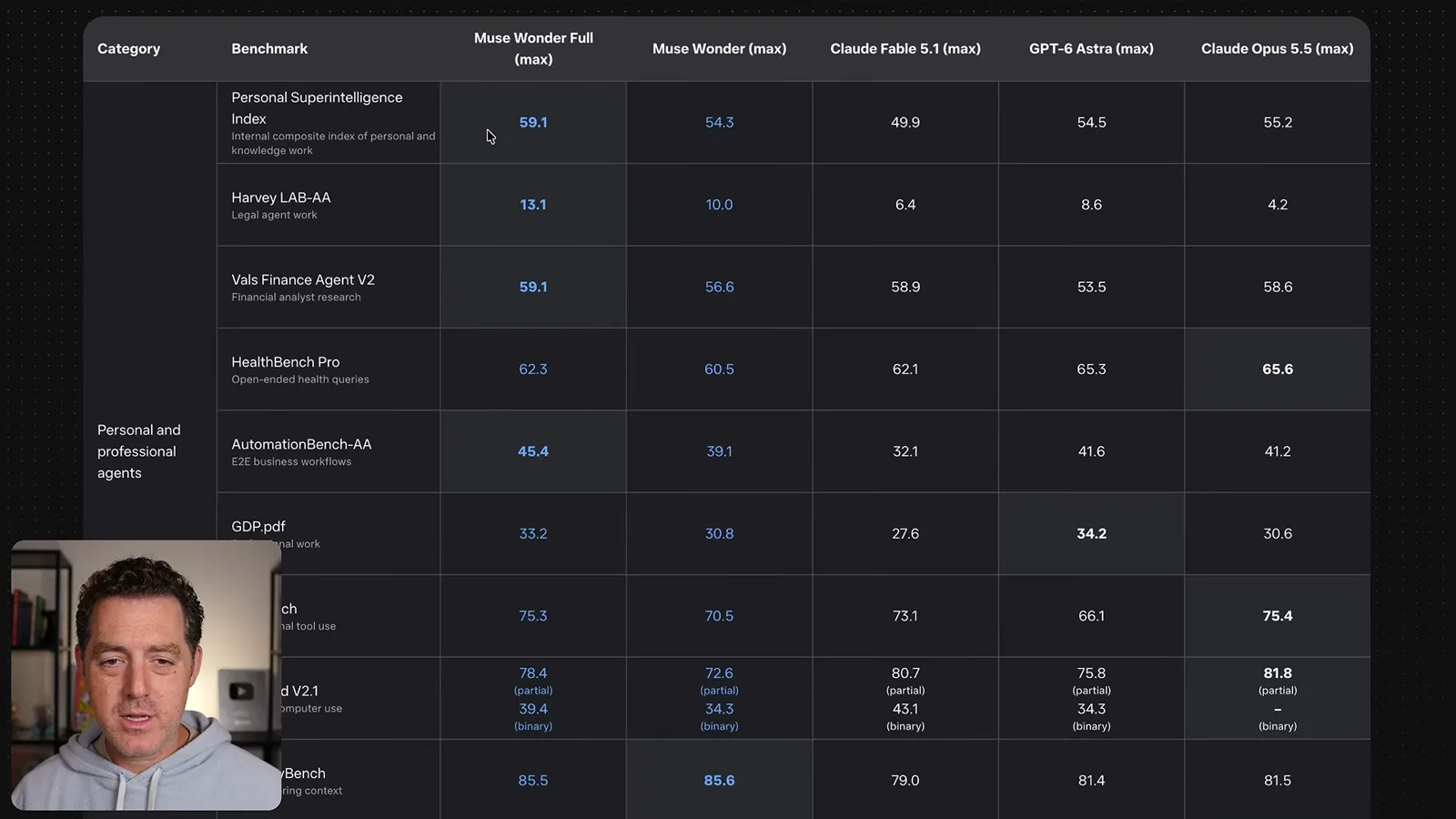Click the "Category" column header
Viewport: 1456px width, 819px height.
pos(128,49)
